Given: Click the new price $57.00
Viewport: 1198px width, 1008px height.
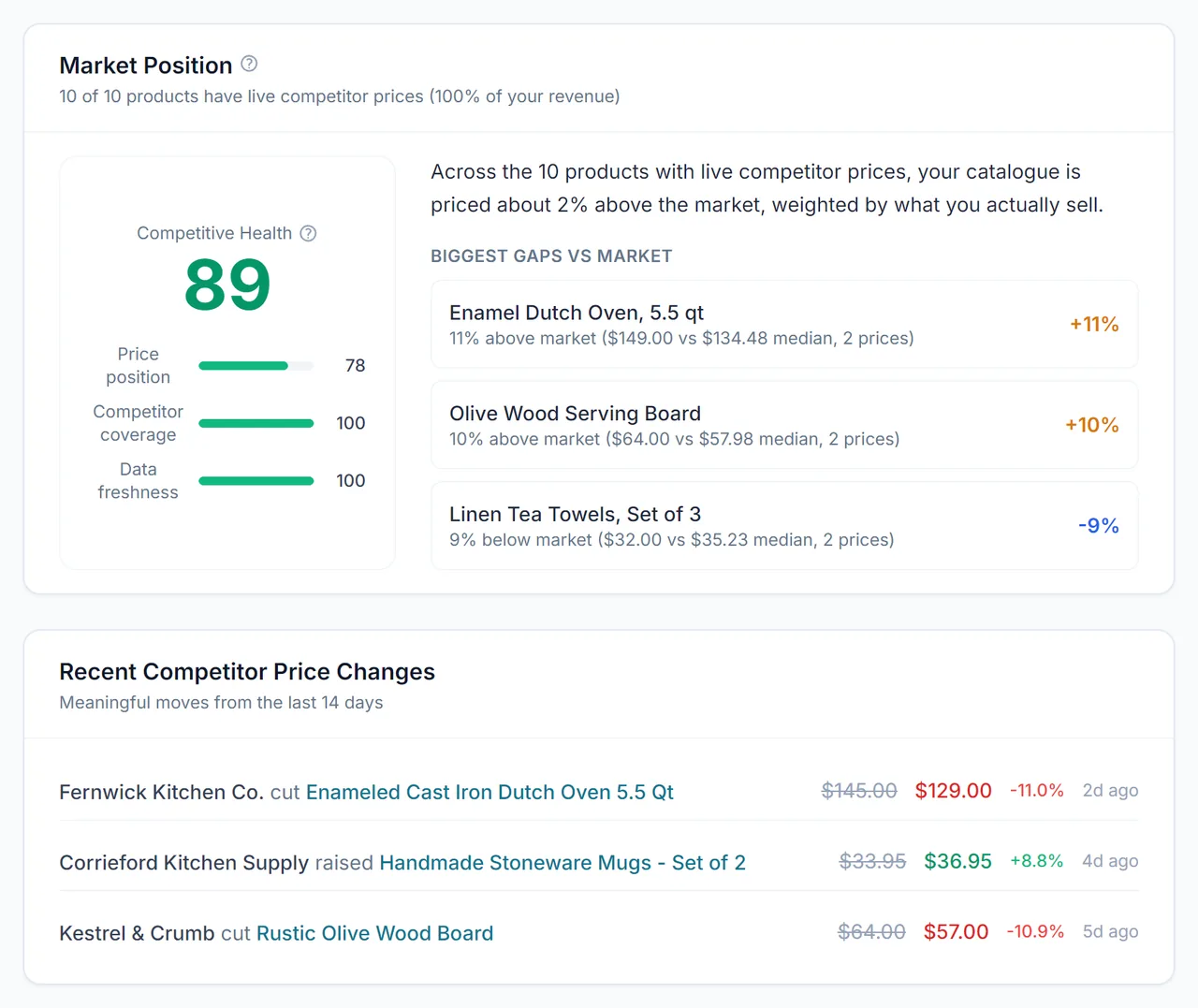Looking at the screenshot, I should [x=956, y=932].
